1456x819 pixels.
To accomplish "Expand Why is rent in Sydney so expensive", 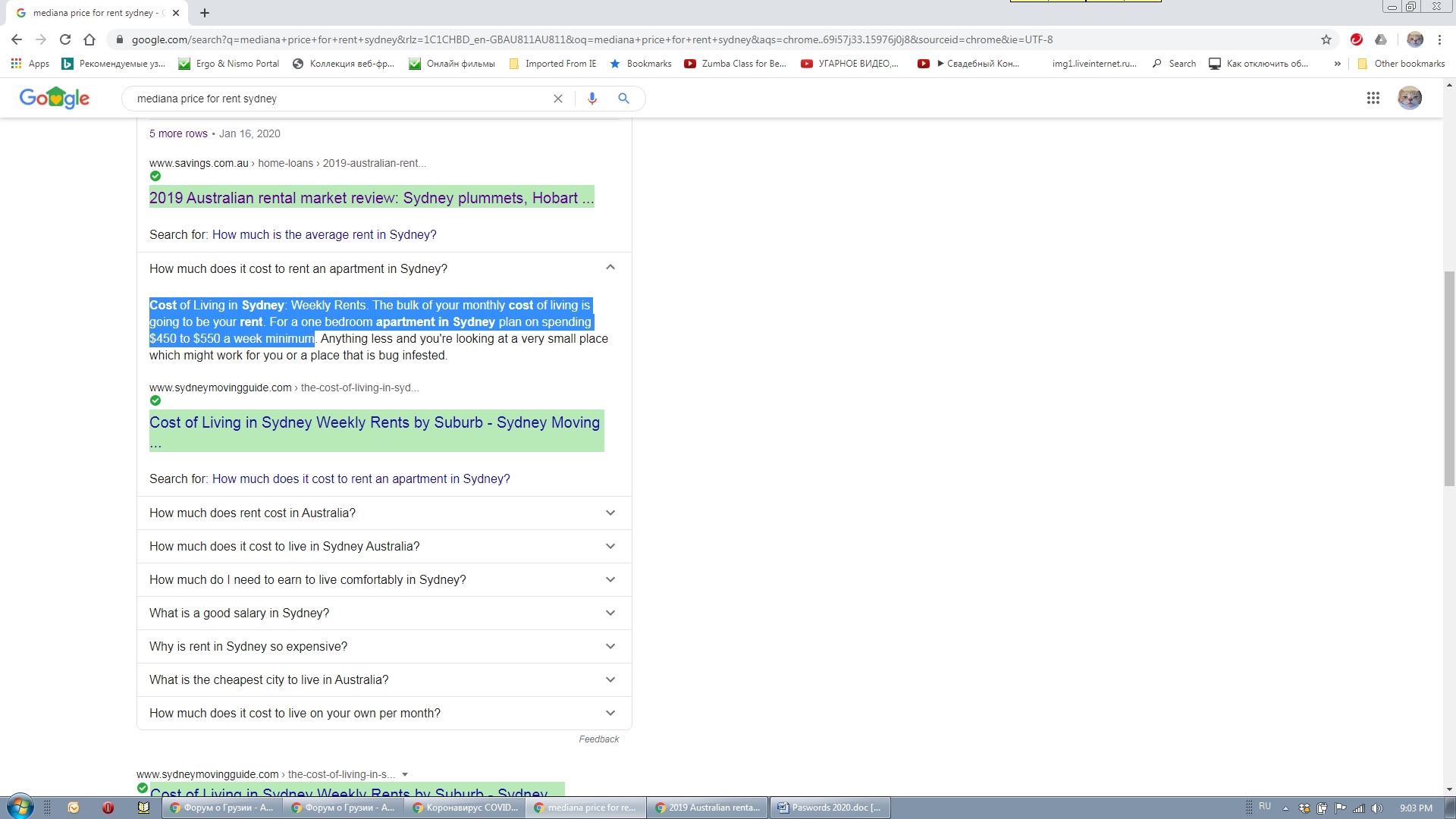I will coord(384,647).
